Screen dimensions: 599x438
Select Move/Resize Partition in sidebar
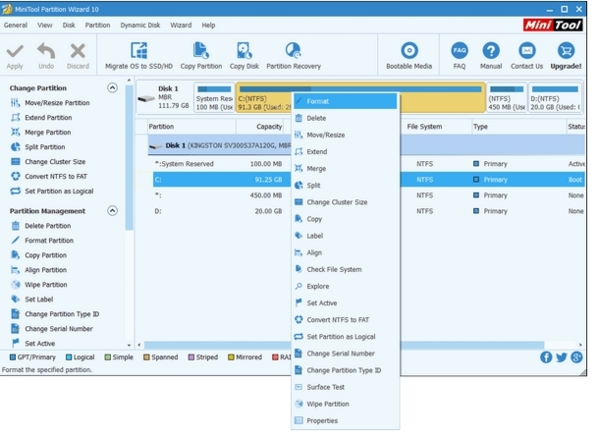[x=50, y=103]
